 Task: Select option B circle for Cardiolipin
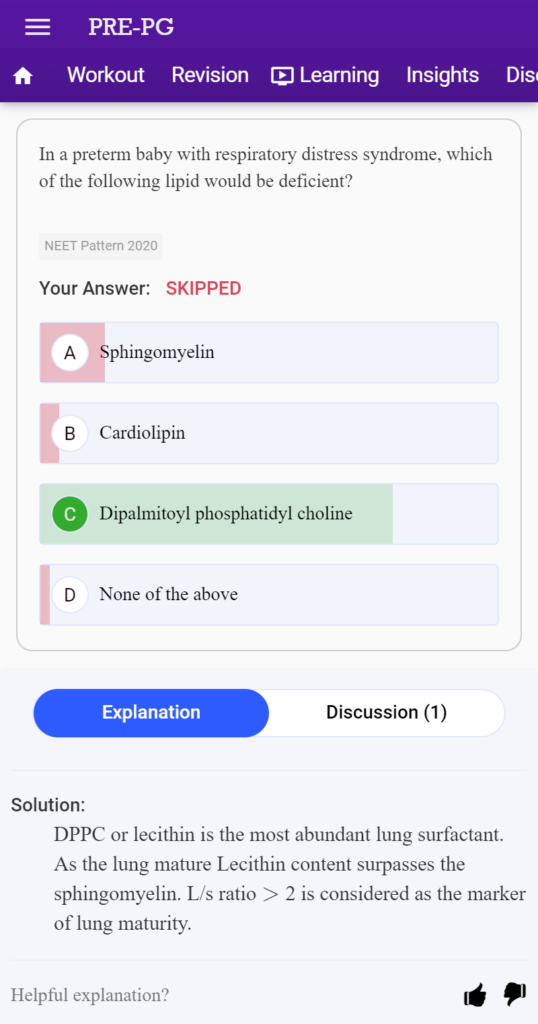click(70, 433)
